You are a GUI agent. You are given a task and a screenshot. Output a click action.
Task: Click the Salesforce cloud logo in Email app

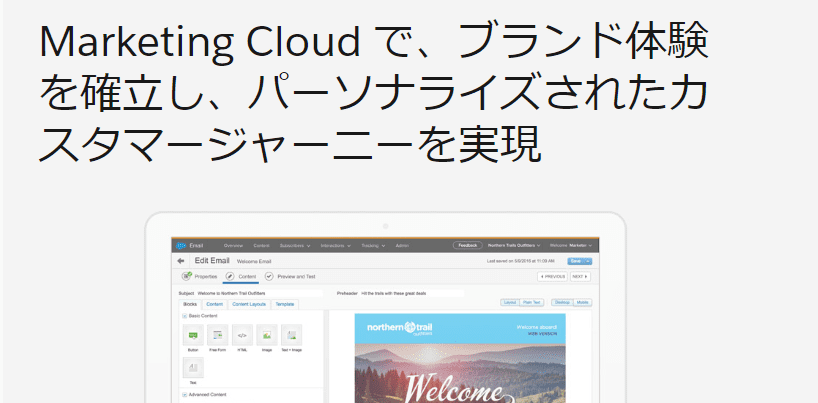[x=181, y=245]
